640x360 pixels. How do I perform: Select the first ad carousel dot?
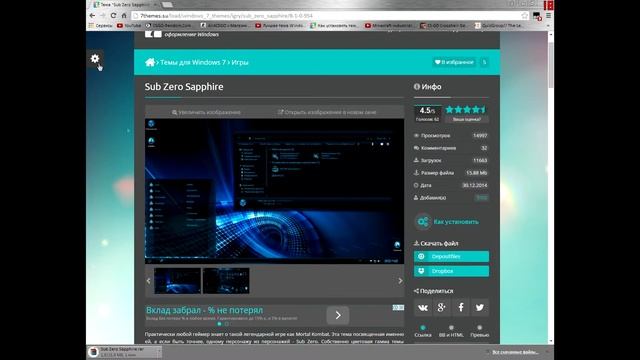[x=219, y=324]
